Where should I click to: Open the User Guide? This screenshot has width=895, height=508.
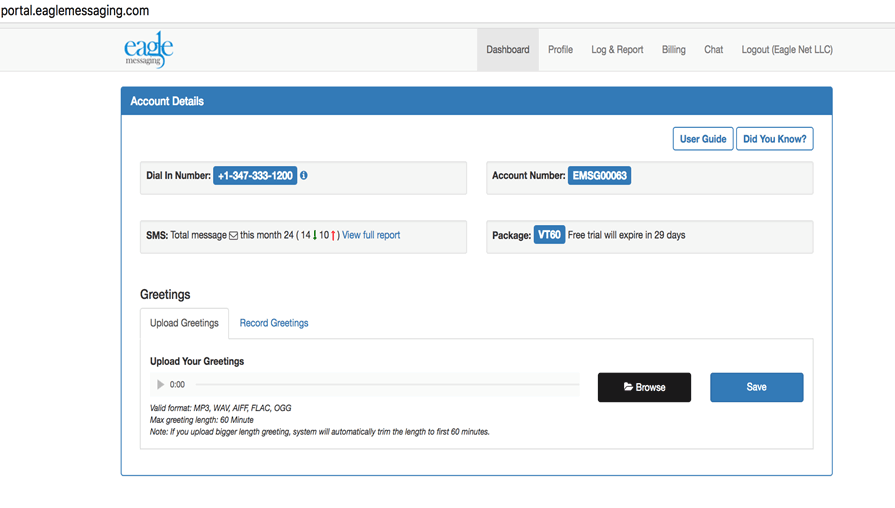(x=703, y=139)
